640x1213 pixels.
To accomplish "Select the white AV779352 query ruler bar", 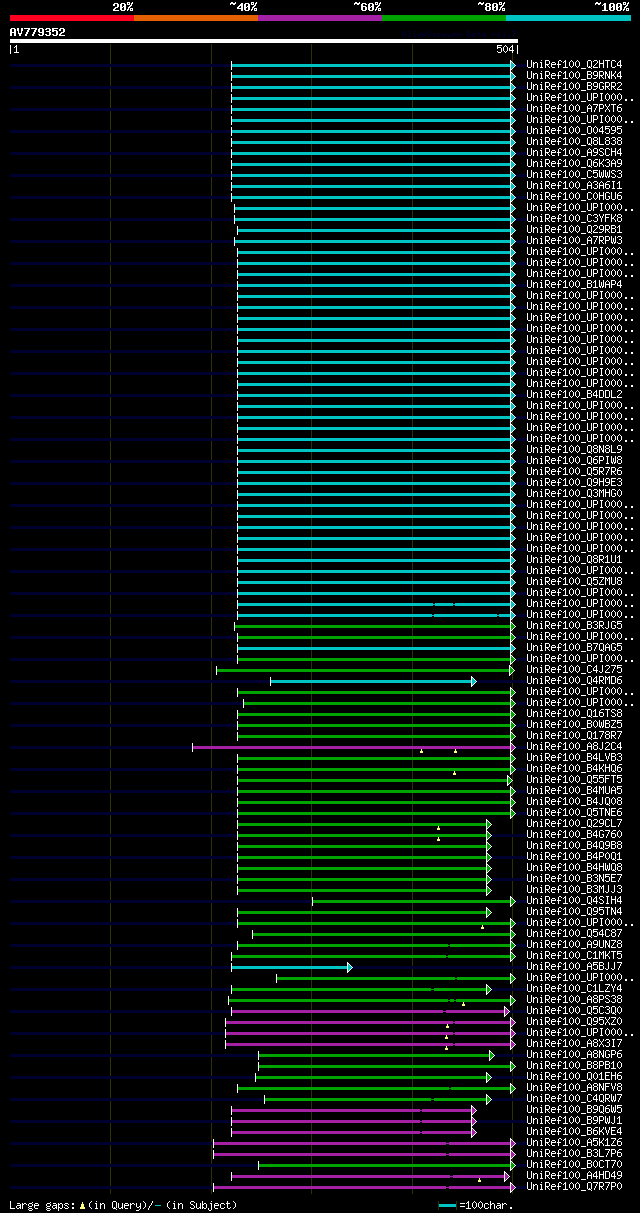I will pyautogui.click(x=264, y=41).
